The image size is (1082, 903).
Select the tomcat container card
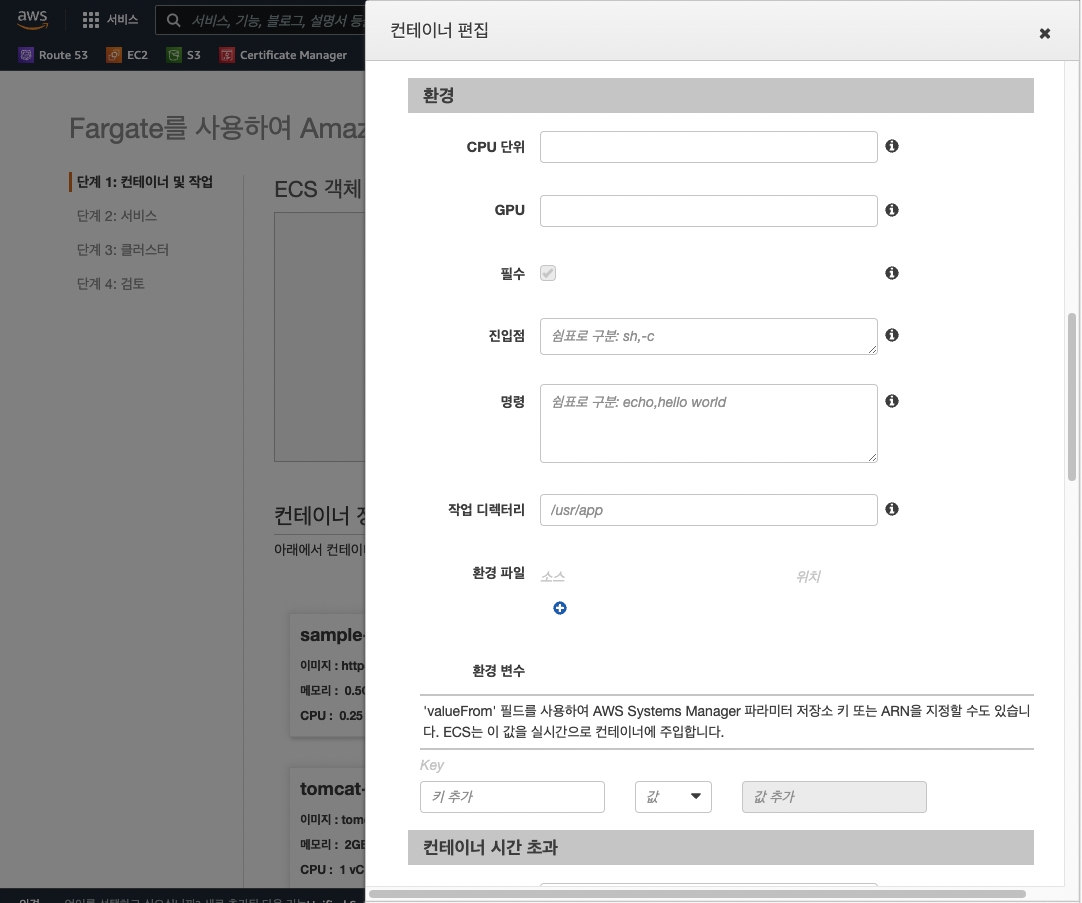tap(327, 828)
